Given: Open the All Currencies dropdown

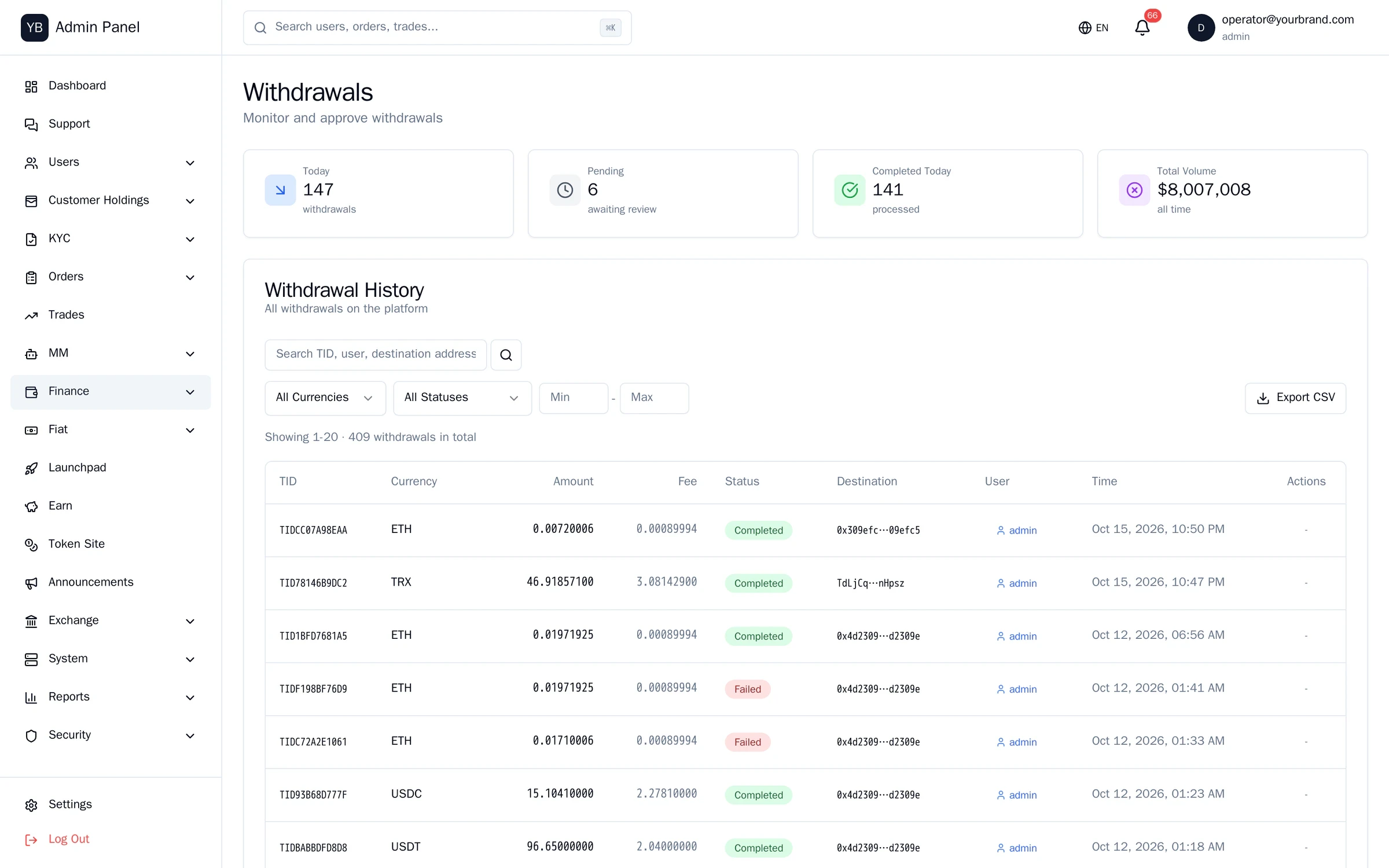Looking at the screenshot, I should (325, 398).
